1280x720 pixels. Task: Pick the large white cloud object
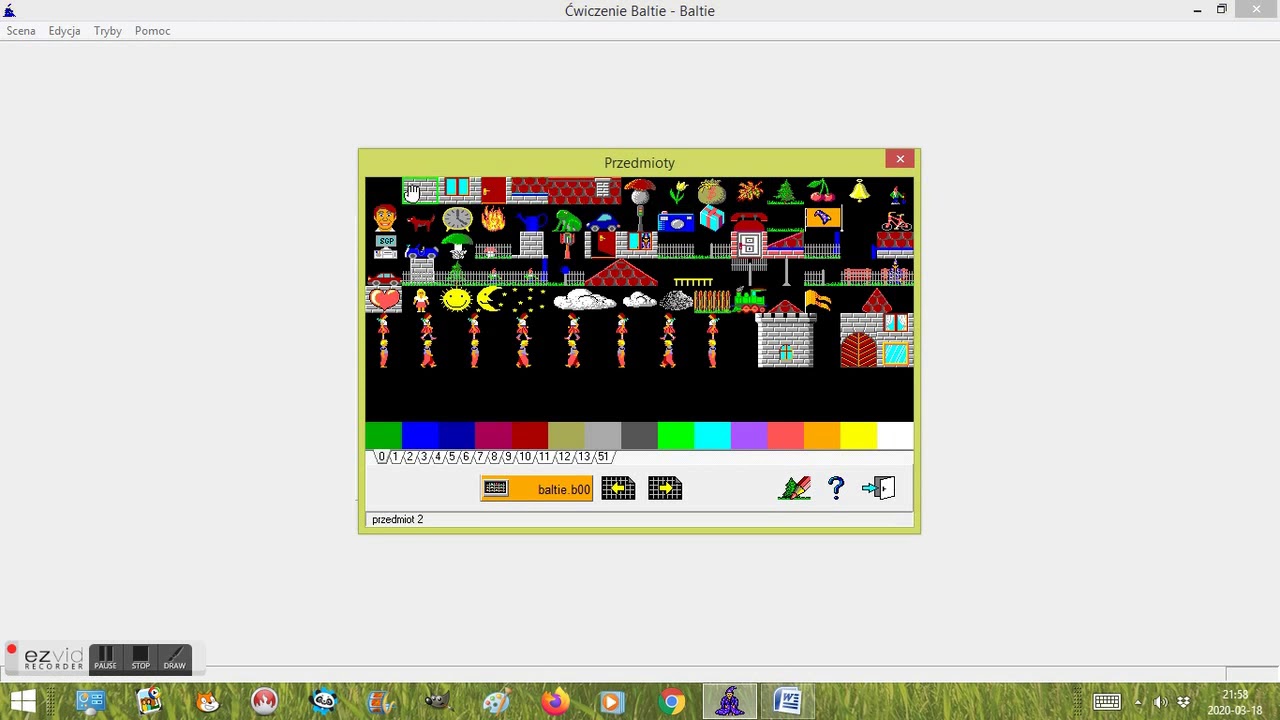click(x=585, y=300)
